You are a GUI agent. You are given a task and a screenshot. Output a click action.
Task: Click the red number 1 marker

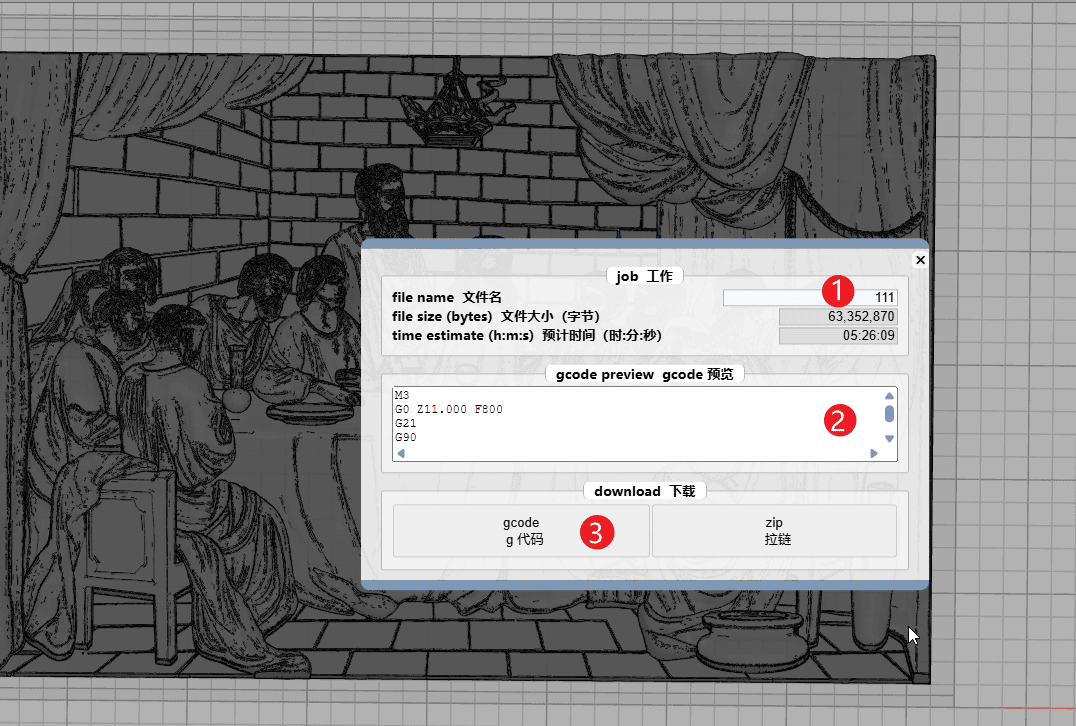838,291
